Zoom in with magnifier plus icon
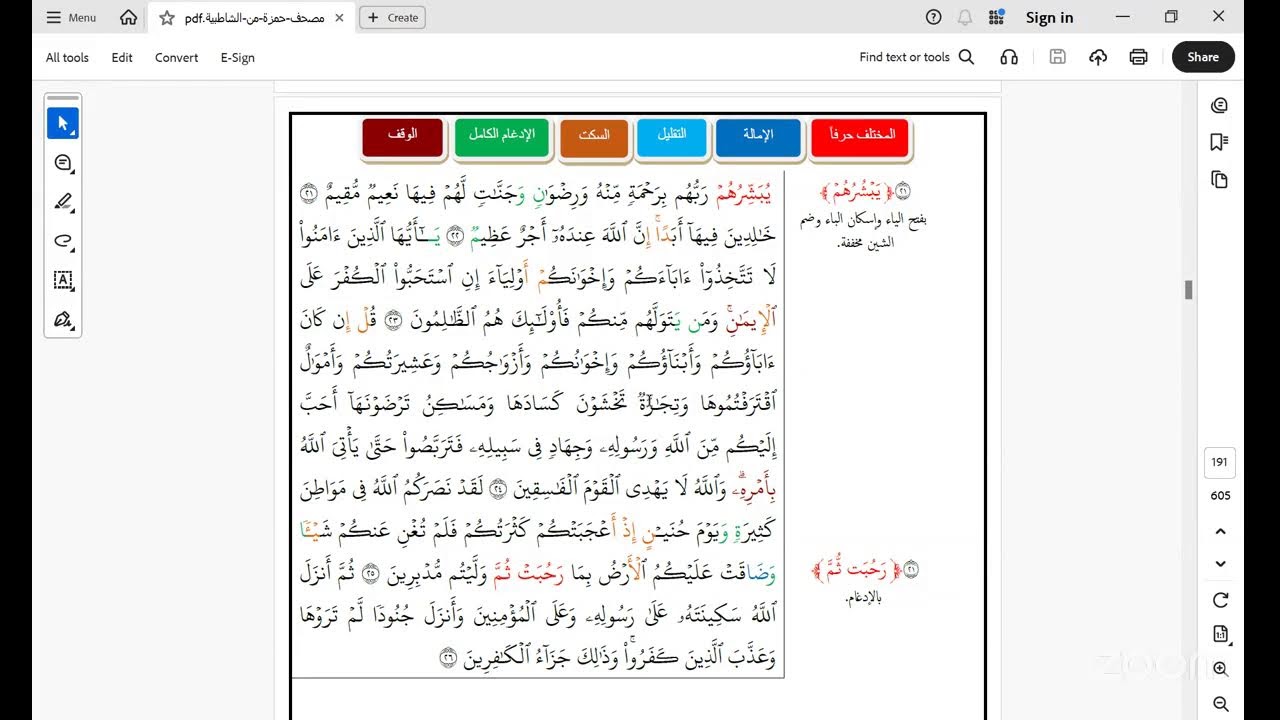Image resolution: width=1280 pixels, height=720 pixels. click(1220, 669)
